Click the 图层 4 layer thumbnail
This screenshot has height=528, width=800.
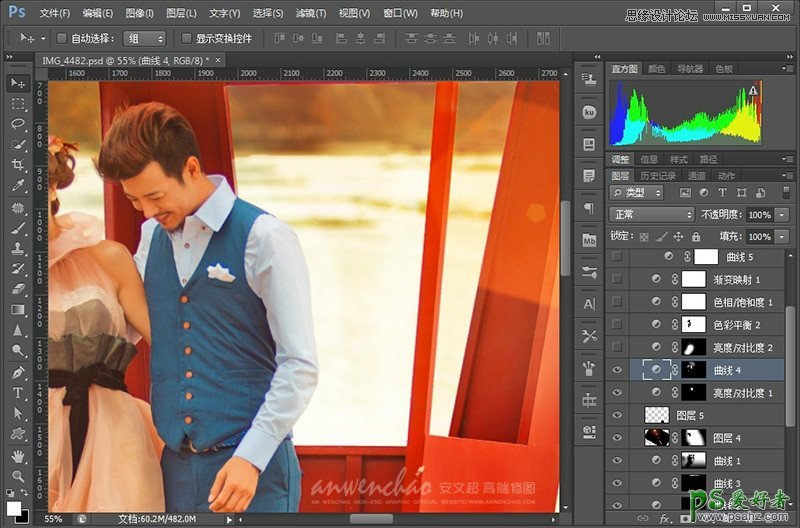(655, 437)
